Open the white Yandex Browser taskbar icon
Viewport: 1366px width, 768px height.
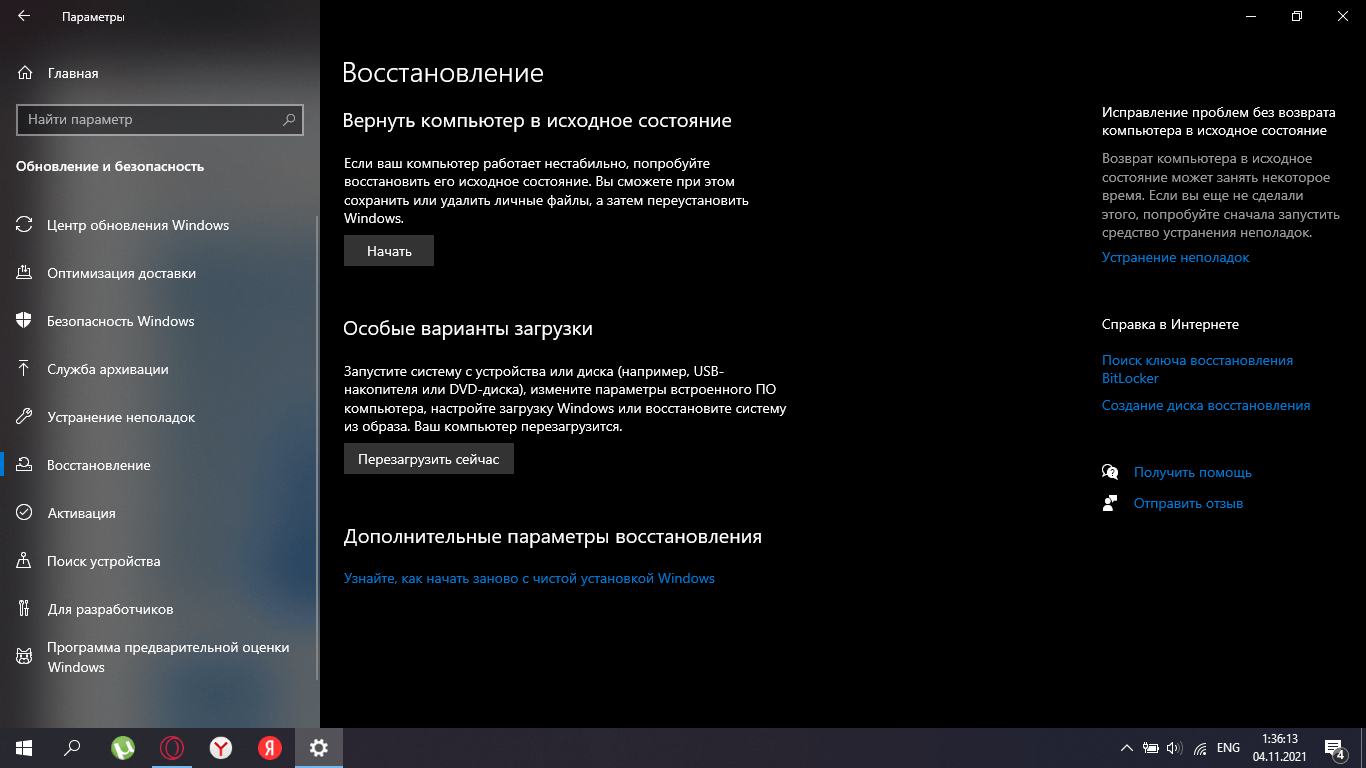pyautogui.click(x=221, y=748)
